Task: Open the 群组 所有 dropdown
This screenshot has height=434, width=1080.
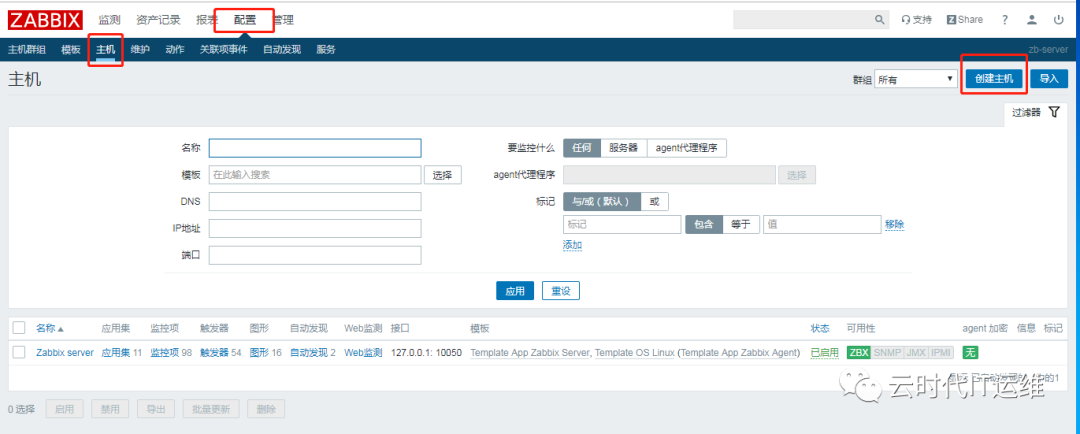Action: [x=915, y=79]
